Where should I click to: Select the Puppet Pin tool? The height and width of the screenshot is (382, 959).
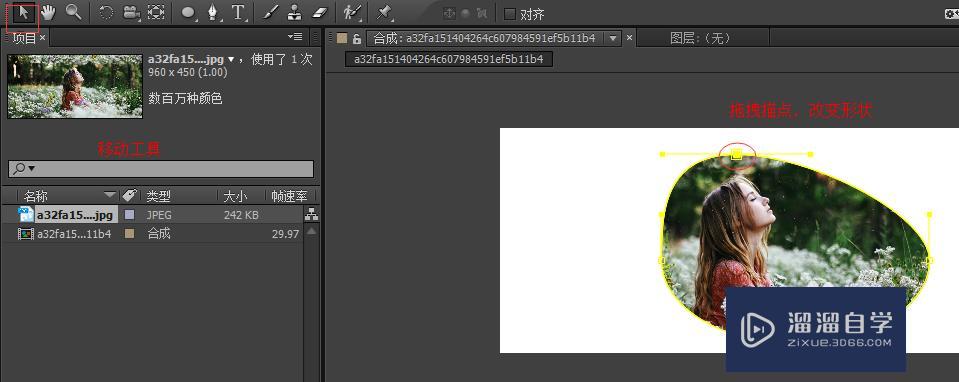pyautogui.click(x=384, y=12)
